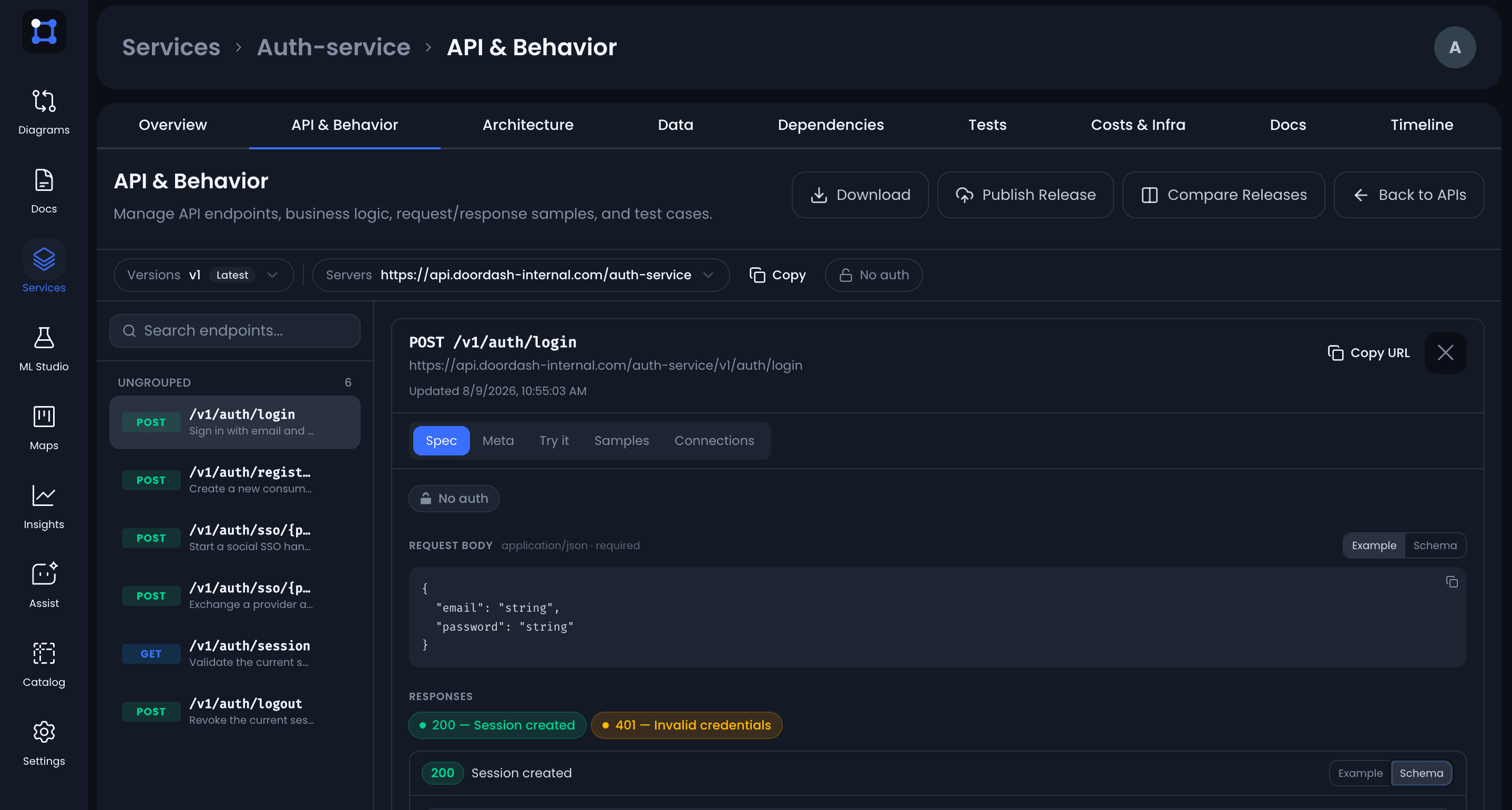Select the Spec sub-tab
Viewport: 1512px width, 810px height.
[441, 441]
